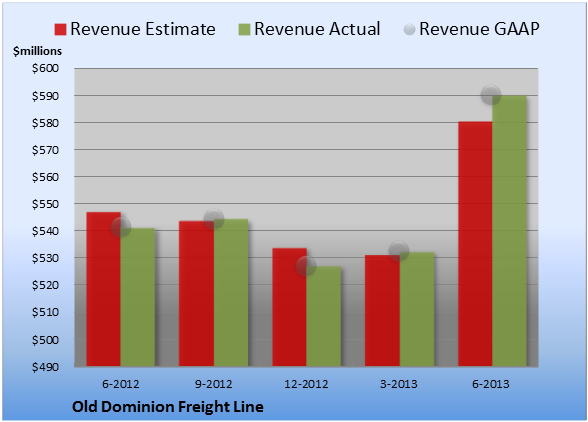588x422 pixels.
Task: Select the "Revenue GAAP" legend label
Action: coord(480,29)
